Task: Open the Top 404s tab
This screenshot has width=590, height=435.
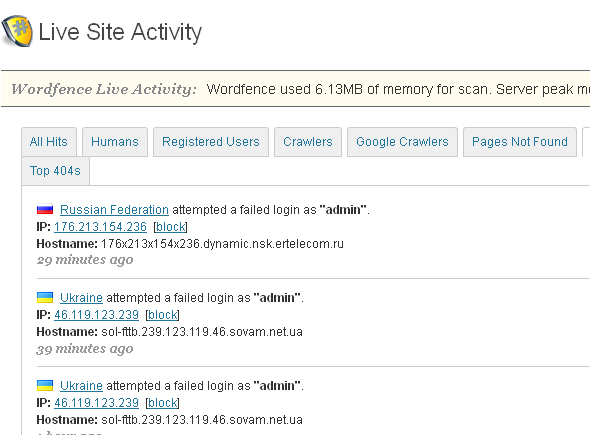Action: point(55,171)
